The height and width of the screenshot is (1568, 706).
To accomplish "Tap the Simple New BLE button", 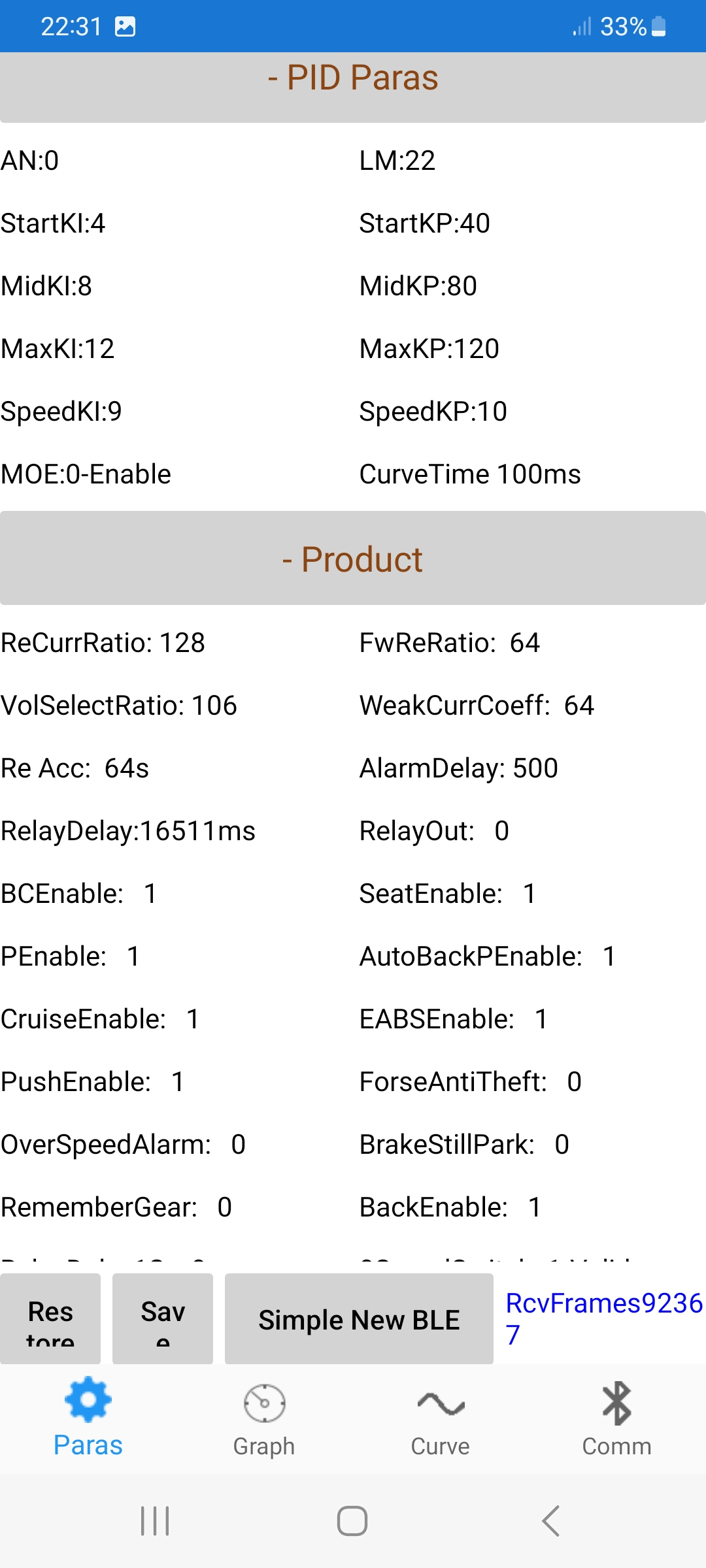I will pyautogui.click(x=359, y=1320).
